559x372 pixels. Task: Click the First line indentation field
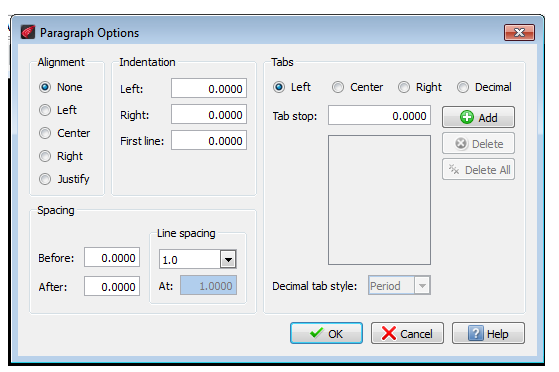[209, 140]
